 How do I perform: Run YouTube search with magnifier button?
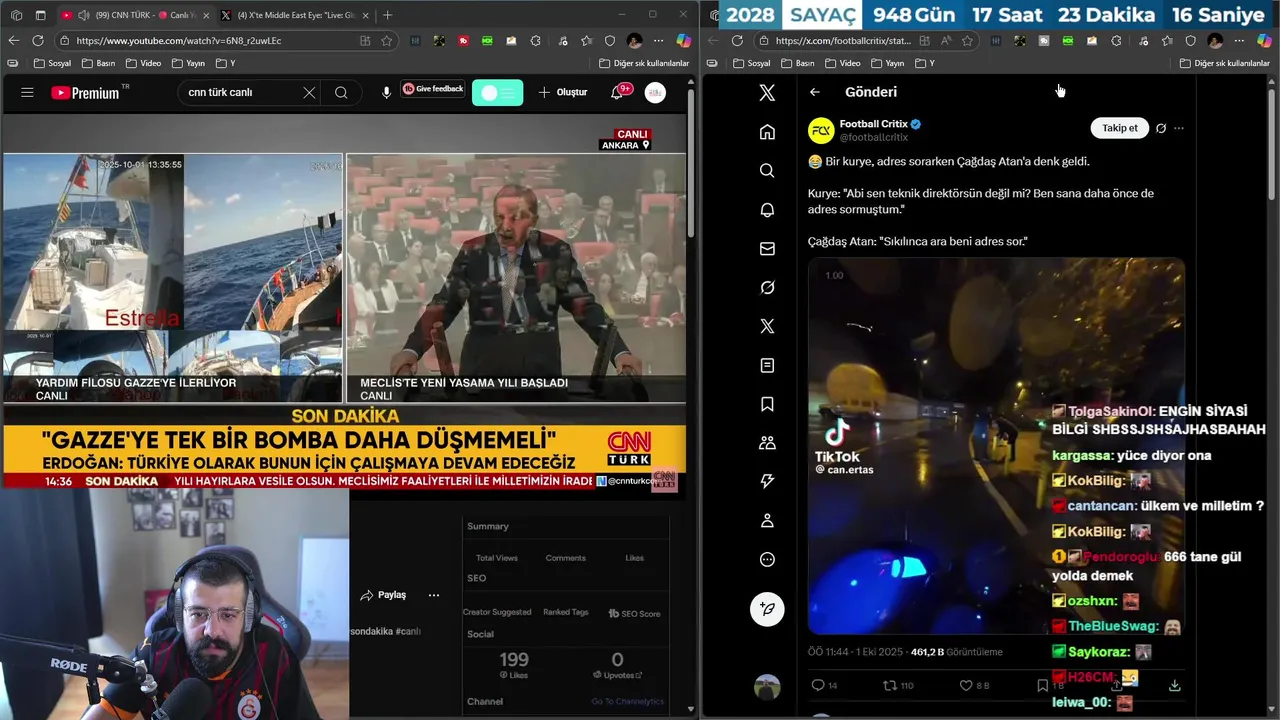pyautogui.click(x=341, y=92)
